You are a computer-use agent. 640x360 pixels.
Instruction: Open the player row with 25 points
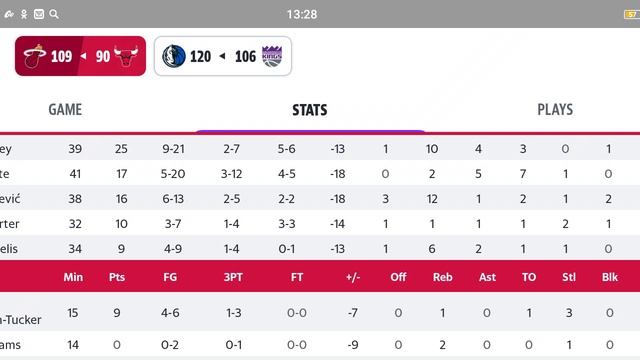[320, 149]
